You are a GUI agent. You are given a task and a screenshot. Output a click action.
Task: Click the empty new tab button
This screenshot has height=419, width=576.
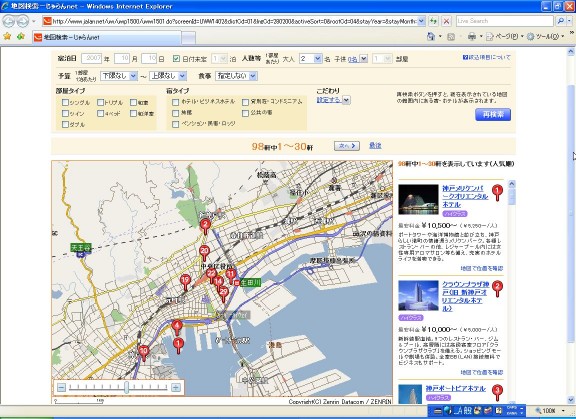188,38
